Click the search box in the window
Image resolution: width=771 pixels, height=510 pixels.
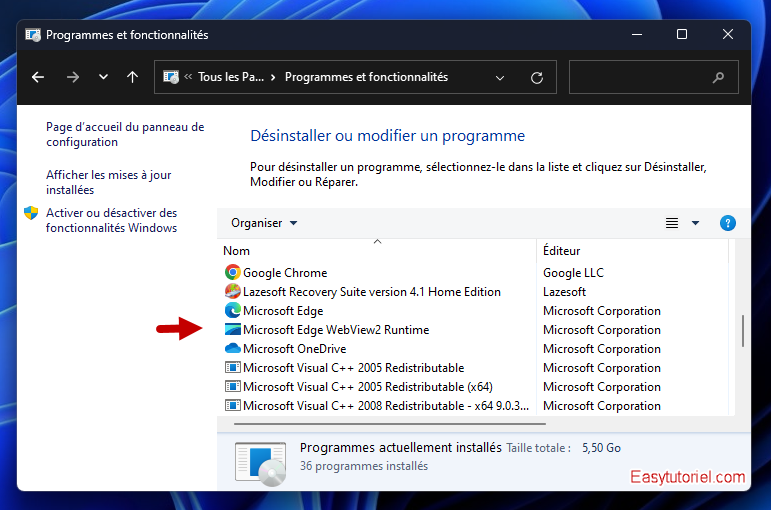[653, 77]
